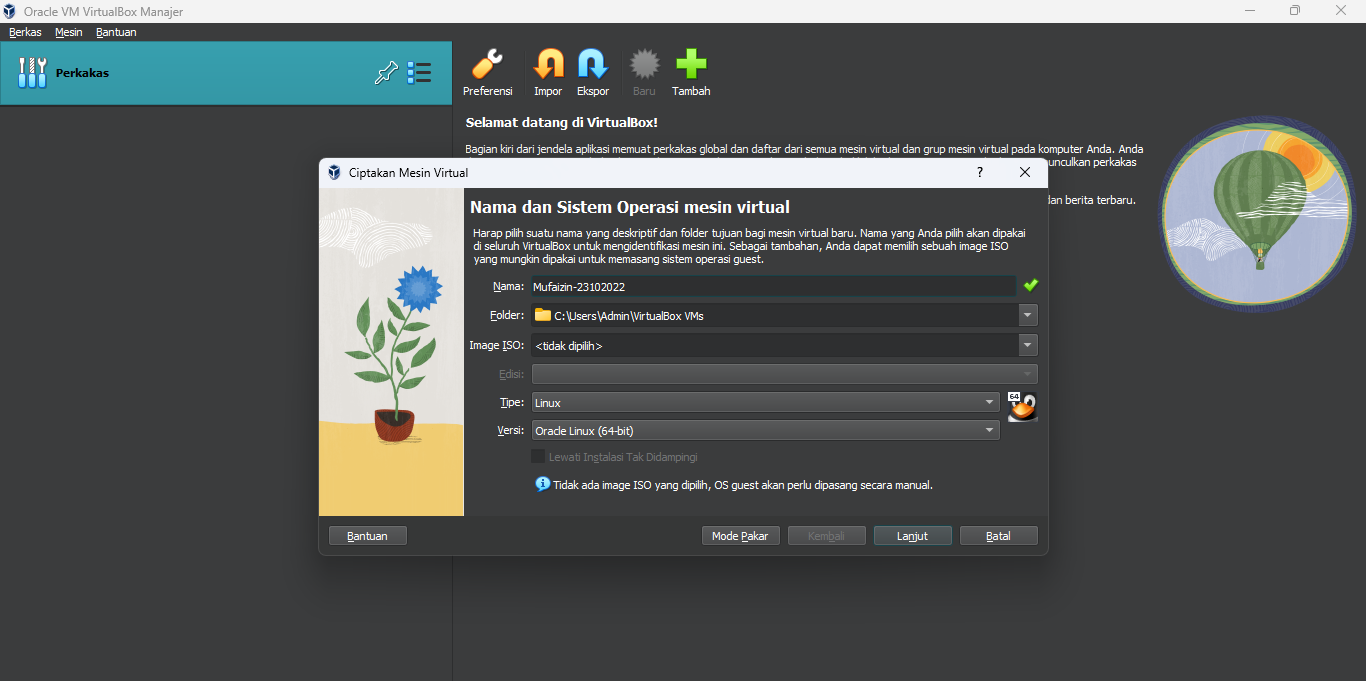This screenshot has width=1366, height=681.
Task: Expand the Tipe Linux dropdown
Action: tap(766, 402)
